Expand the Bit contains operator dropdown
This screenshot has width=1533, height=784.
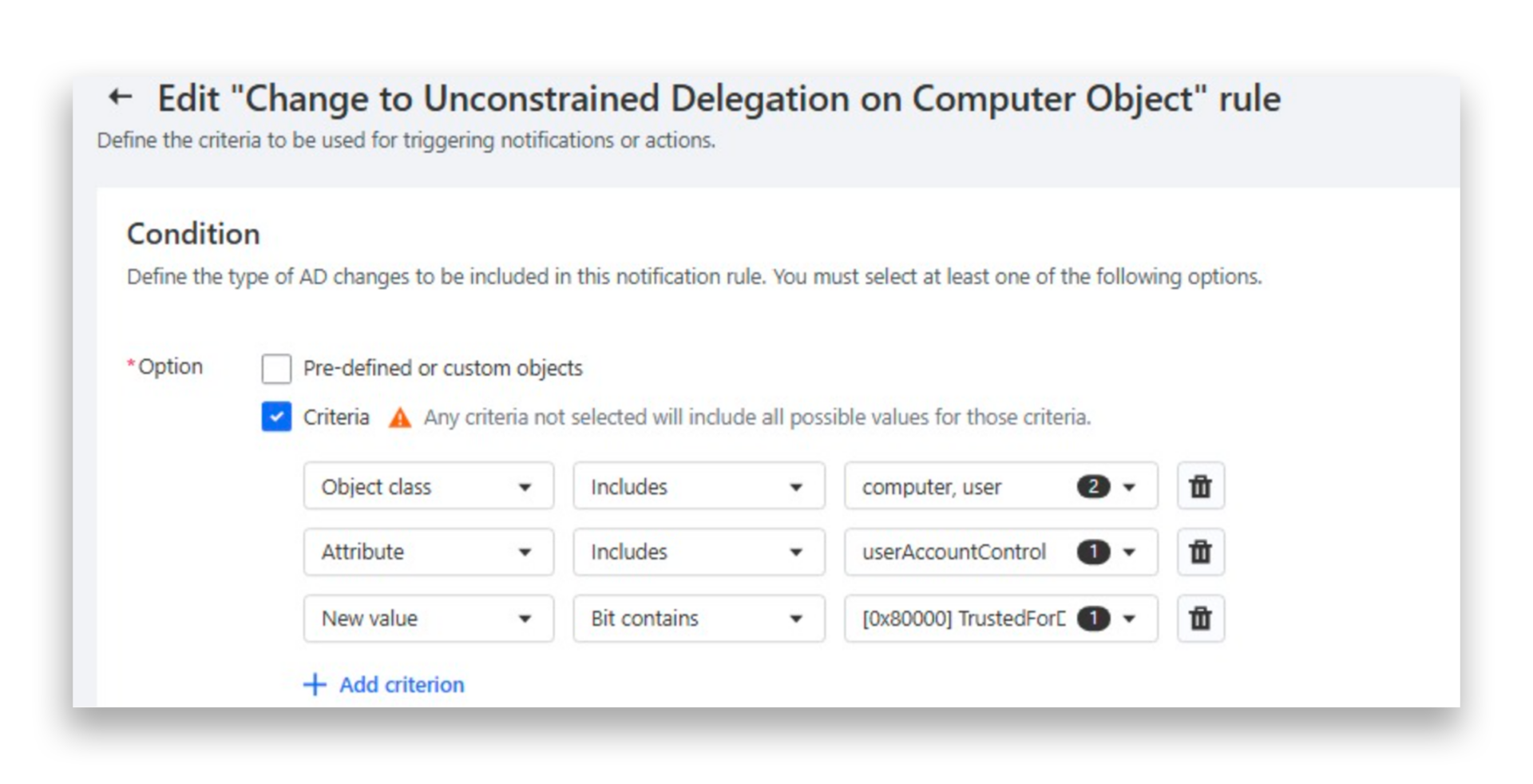click(699, 618)
